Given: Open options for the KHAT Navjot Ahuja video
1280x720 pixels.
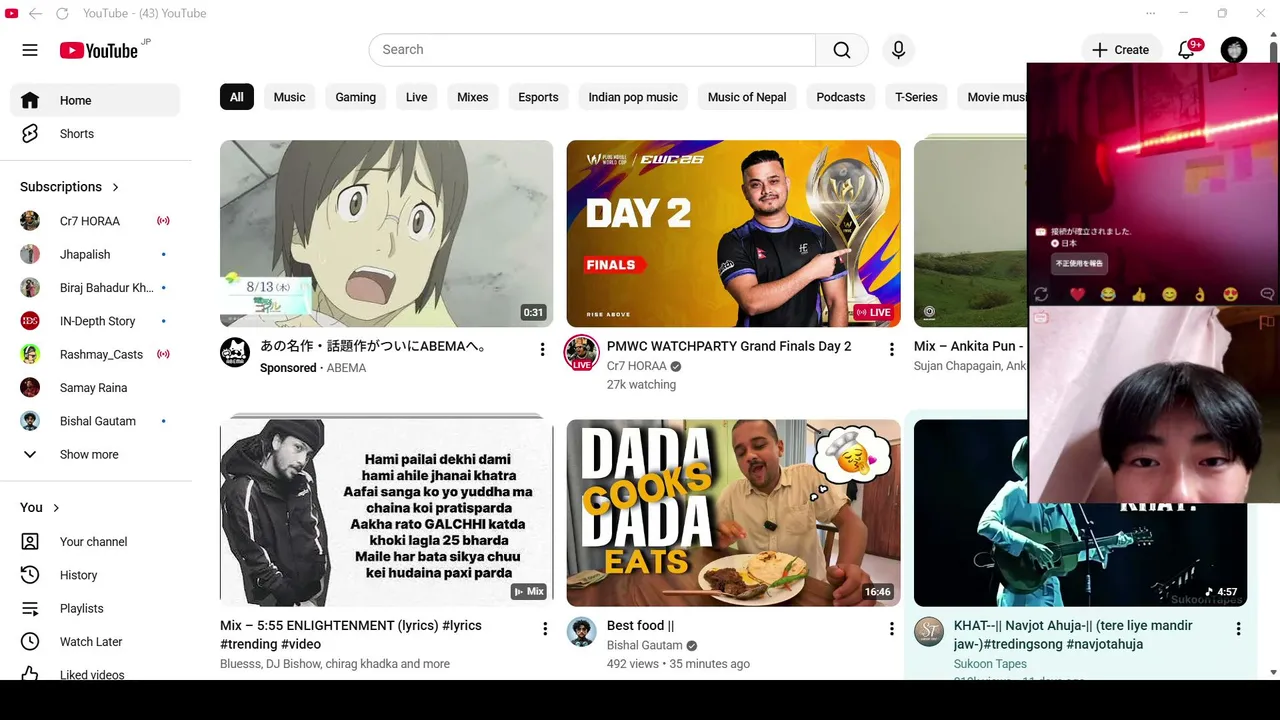Looking at the screenshot, I should (x=1238, y=628).
